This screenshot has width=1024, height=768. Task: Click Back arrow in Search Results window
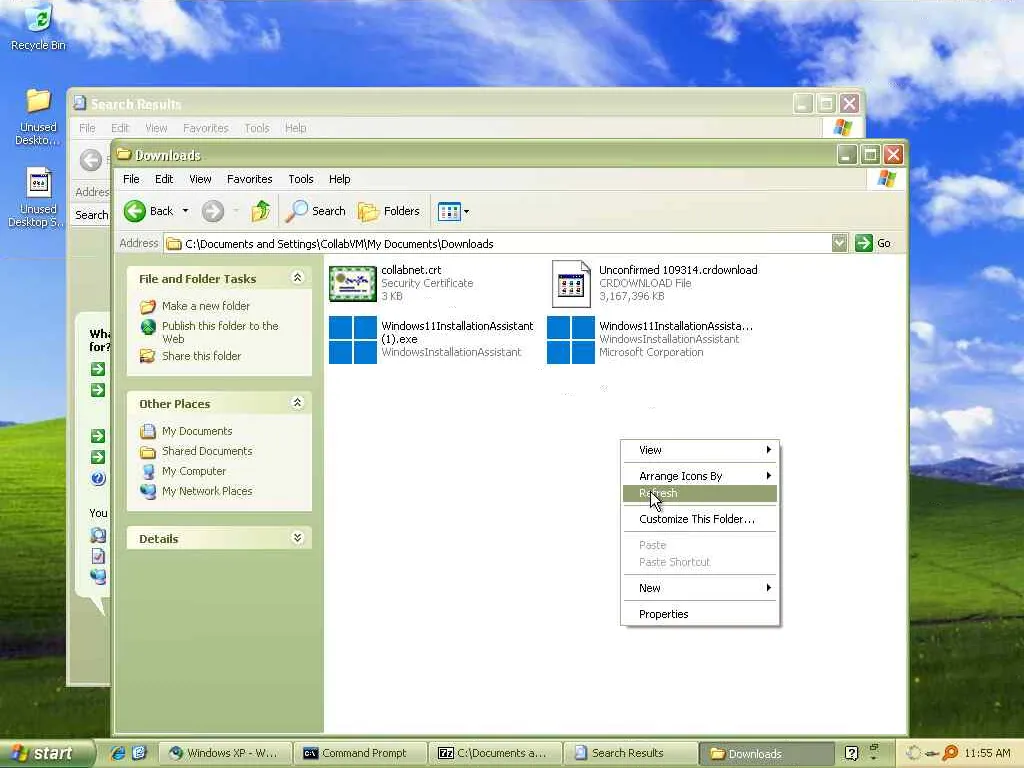tap(91, 159)
